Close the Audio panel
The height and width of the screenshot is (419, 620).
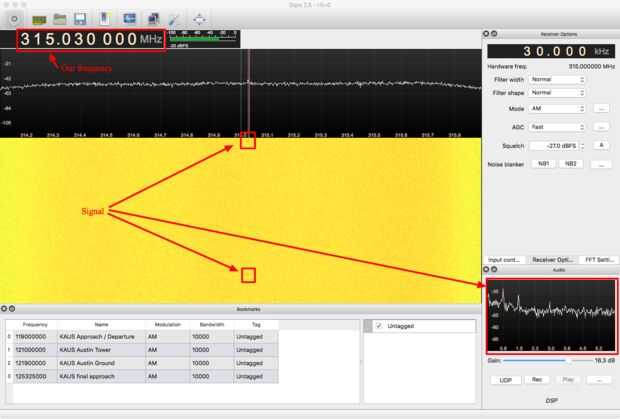(x=486, y=270)
